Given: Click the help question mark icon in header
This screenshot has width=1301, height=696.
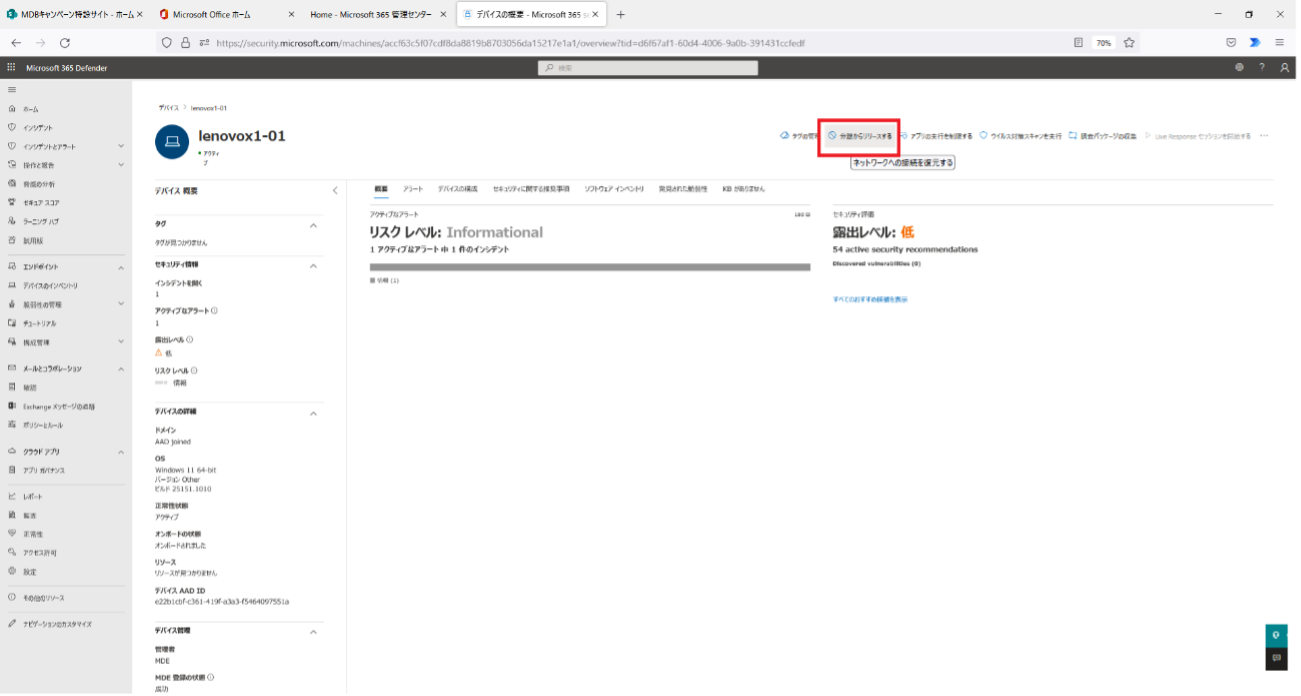Looking at the screenshot, I should [x=1262, y=68].
